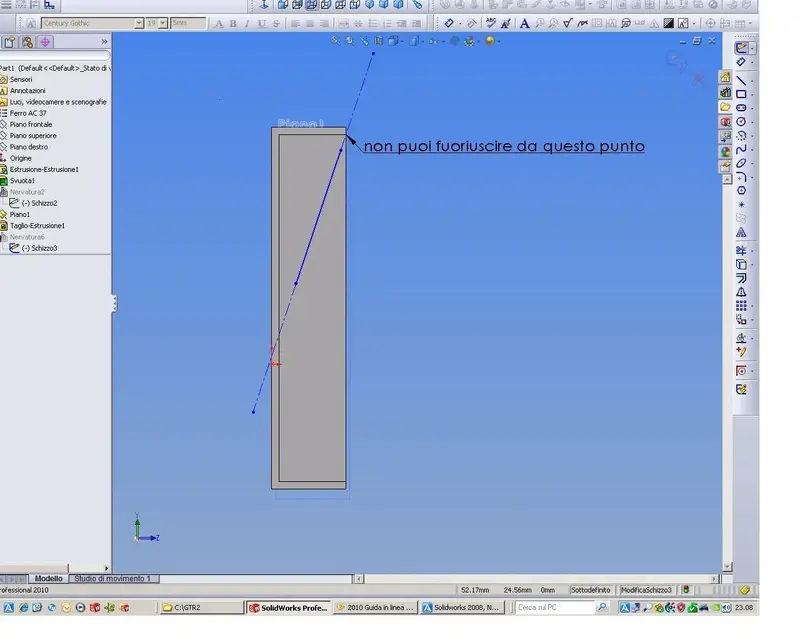
Task: Toggle Italic text formatting
Action: tap(247, 23)
